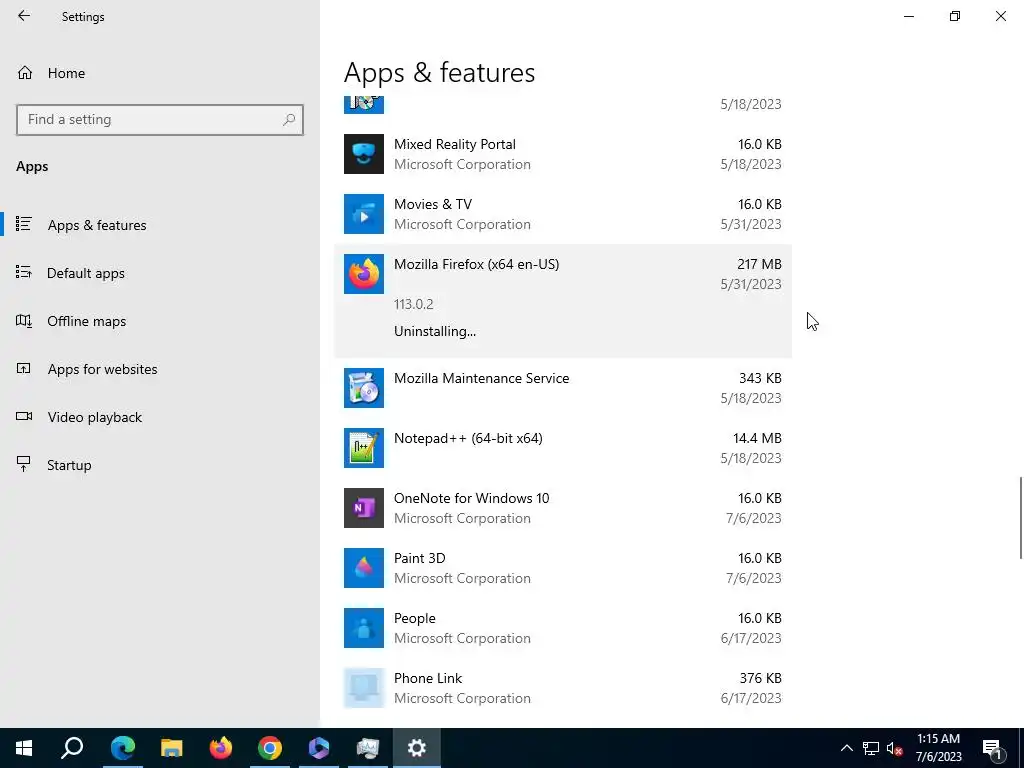1024x768 pixels.
Task: Click the 376 KB Phone Link size
Action: pos(760,679)
